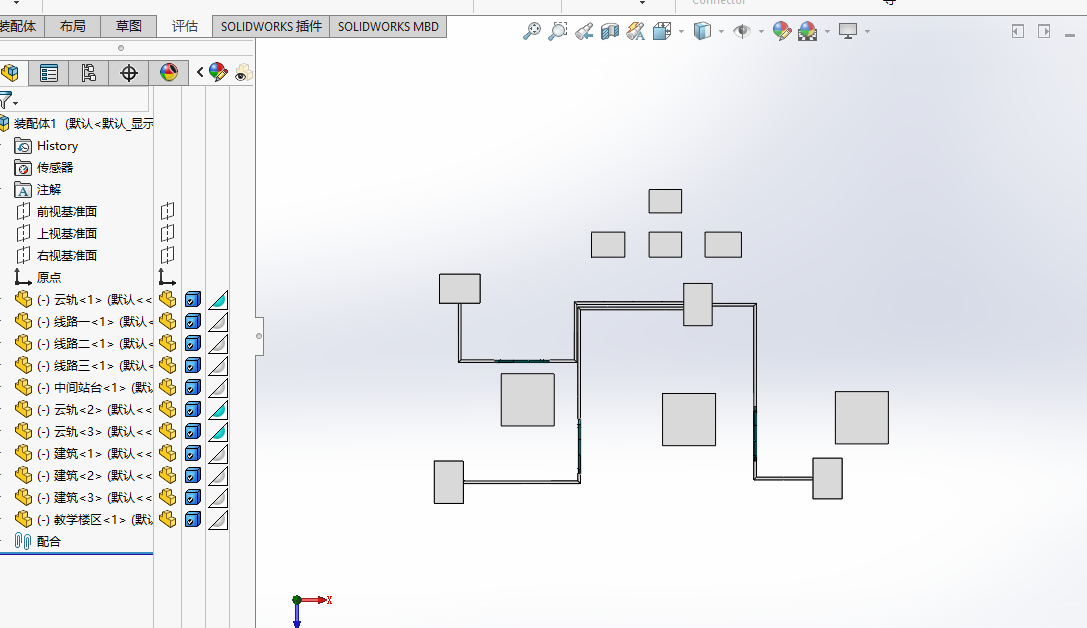The image size is (1087, 628).
Task: Toggle visibility of 前视基准面 in display pane
Action: (167, 211)
